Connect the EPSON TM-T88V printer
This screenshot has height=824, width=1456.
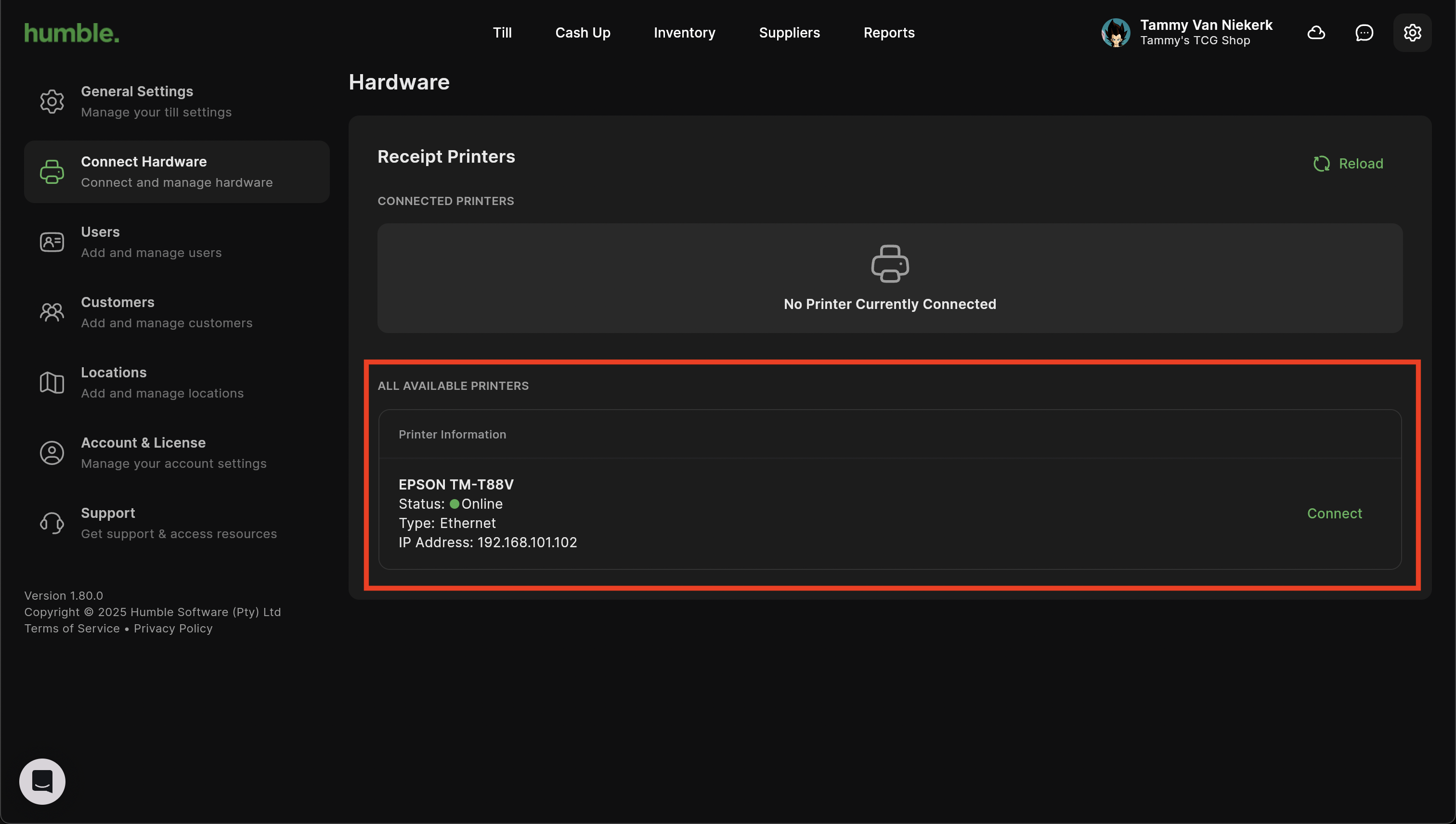point(1334,513)
